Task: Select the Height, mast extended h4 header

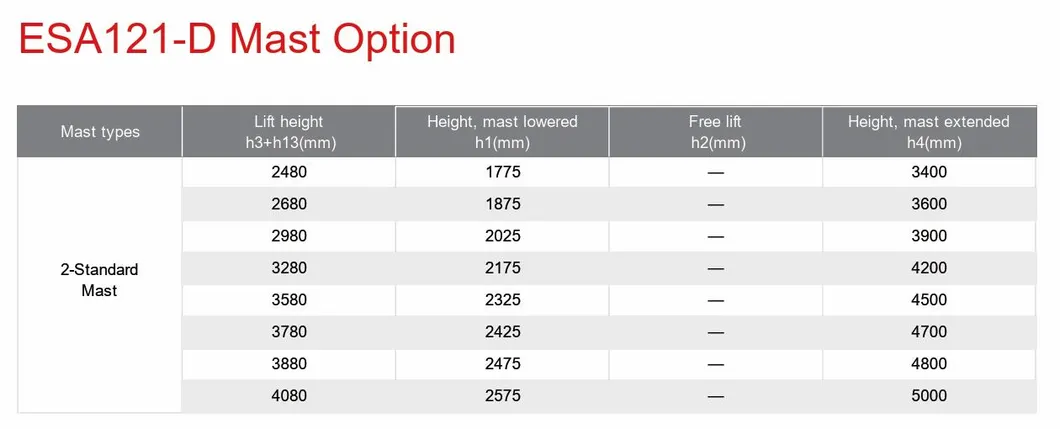Action: tap(928, 132)
